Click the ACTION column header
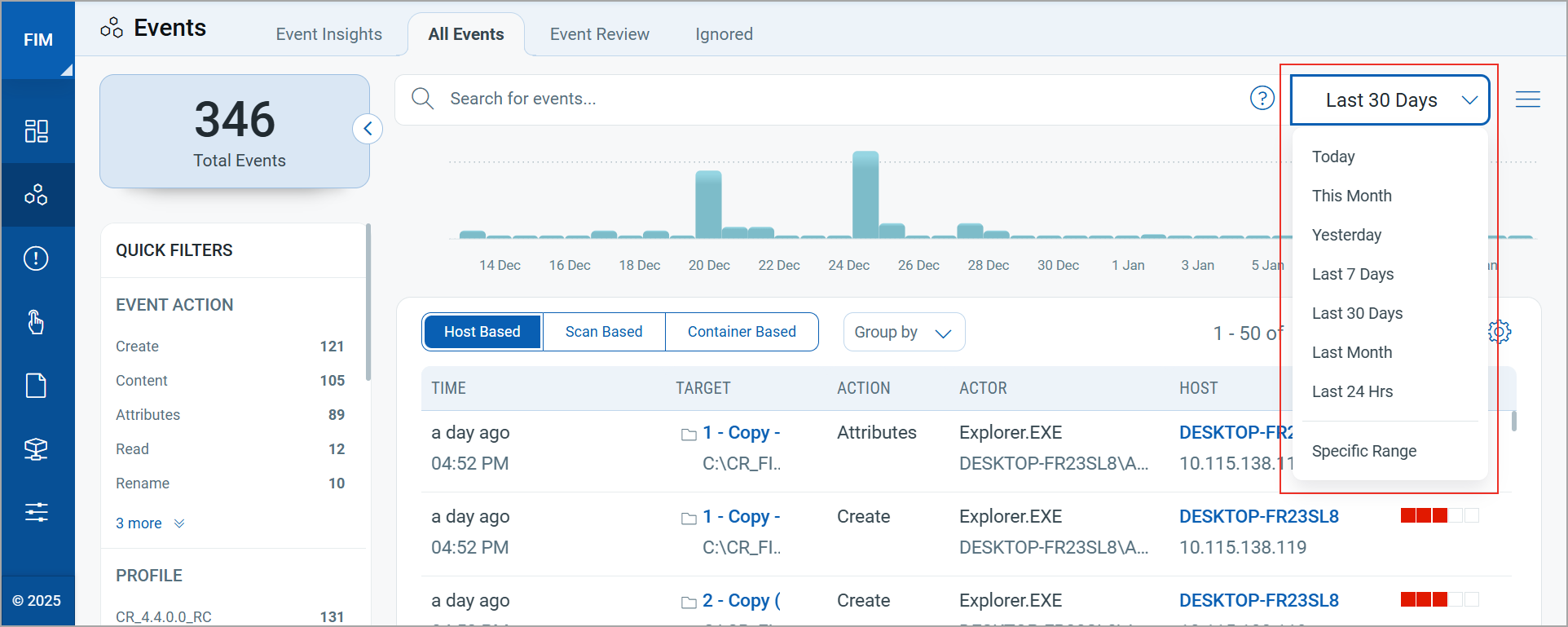The height and width of the screenshot is (627, 1568). [x=863, y=389]
